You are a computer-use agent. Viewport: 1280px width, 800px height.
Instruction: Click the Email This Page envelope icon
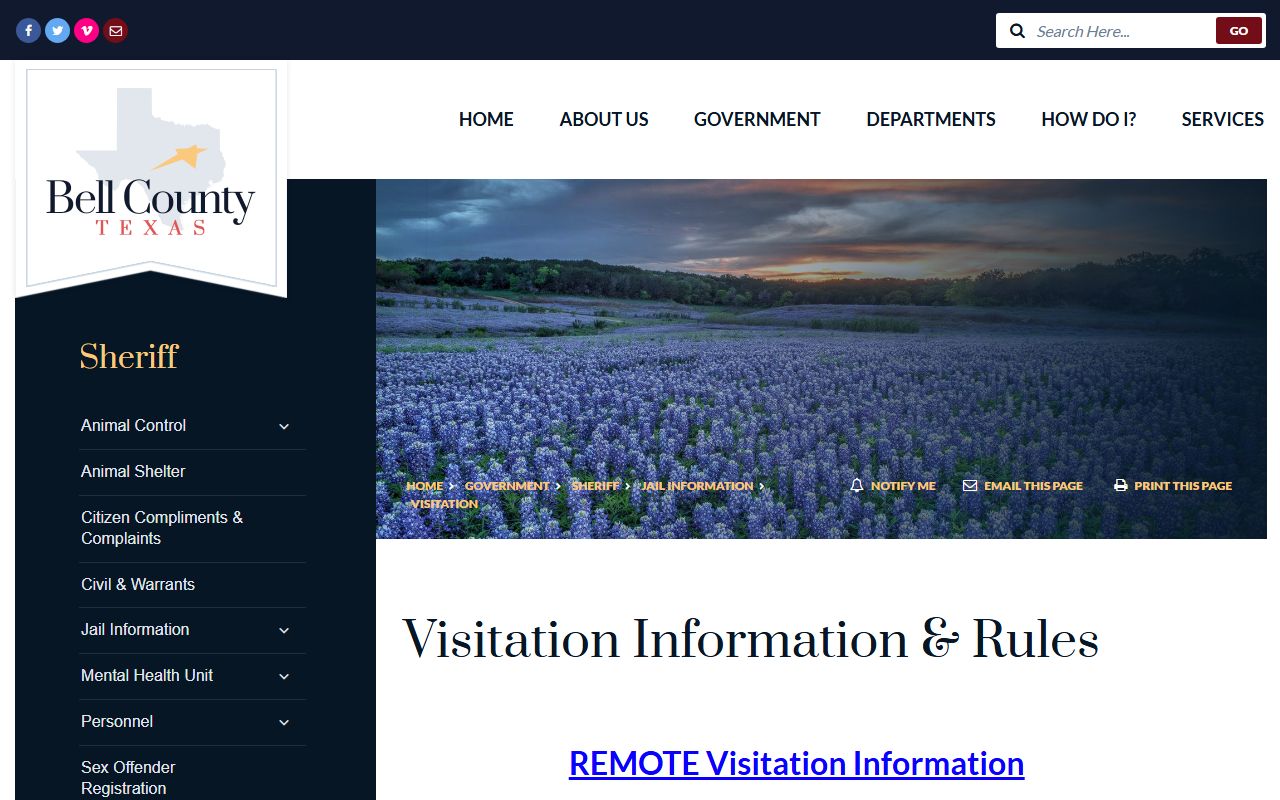970,485
